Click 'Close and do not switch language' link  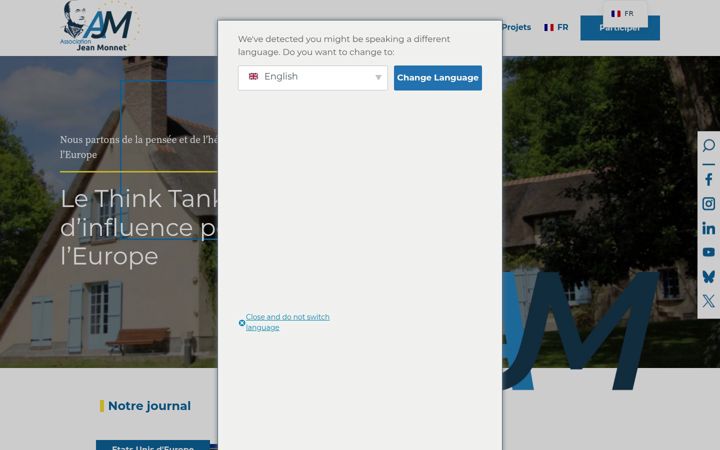pos(287,322)
